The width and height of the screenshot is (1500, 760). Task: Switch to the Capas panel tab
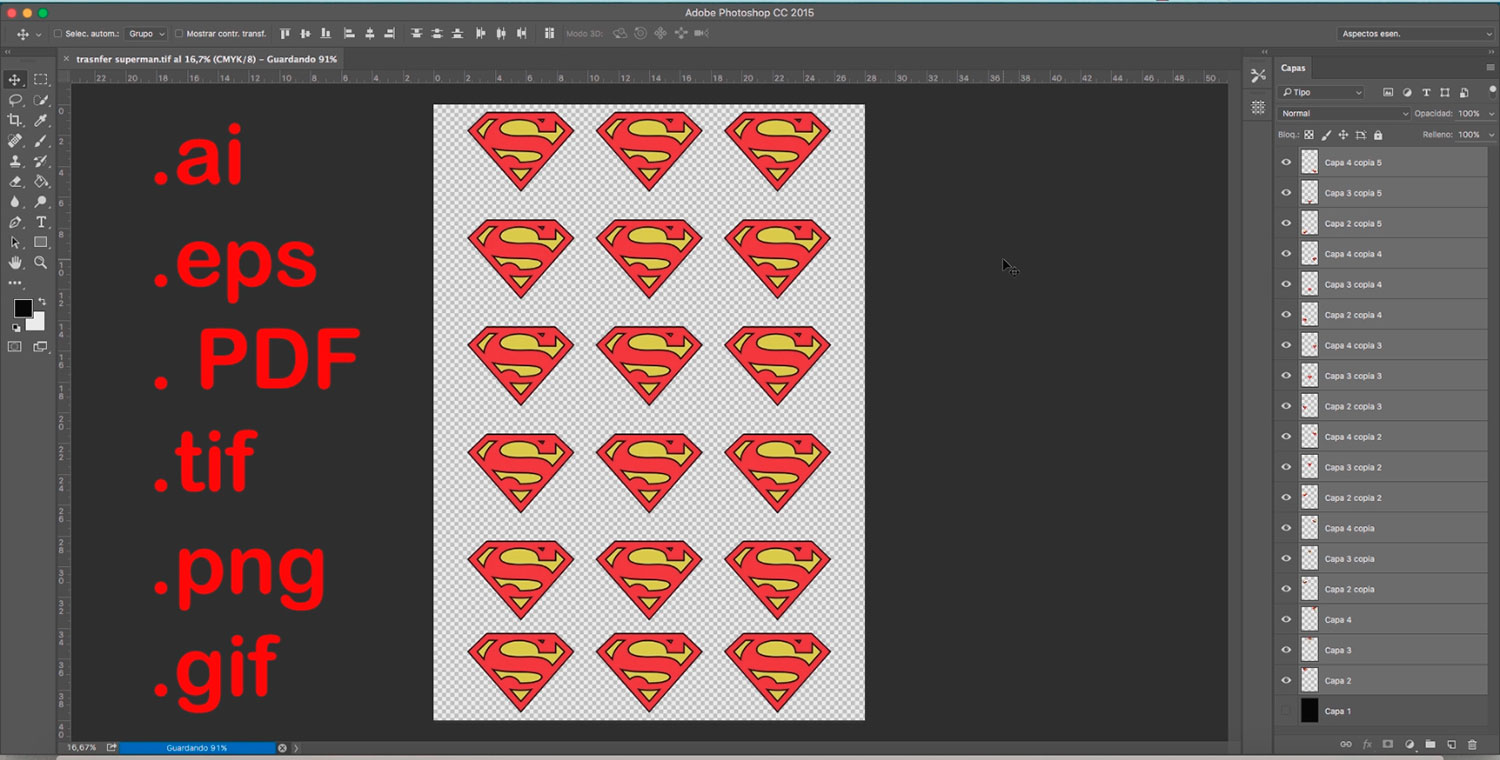point(1293,68)
